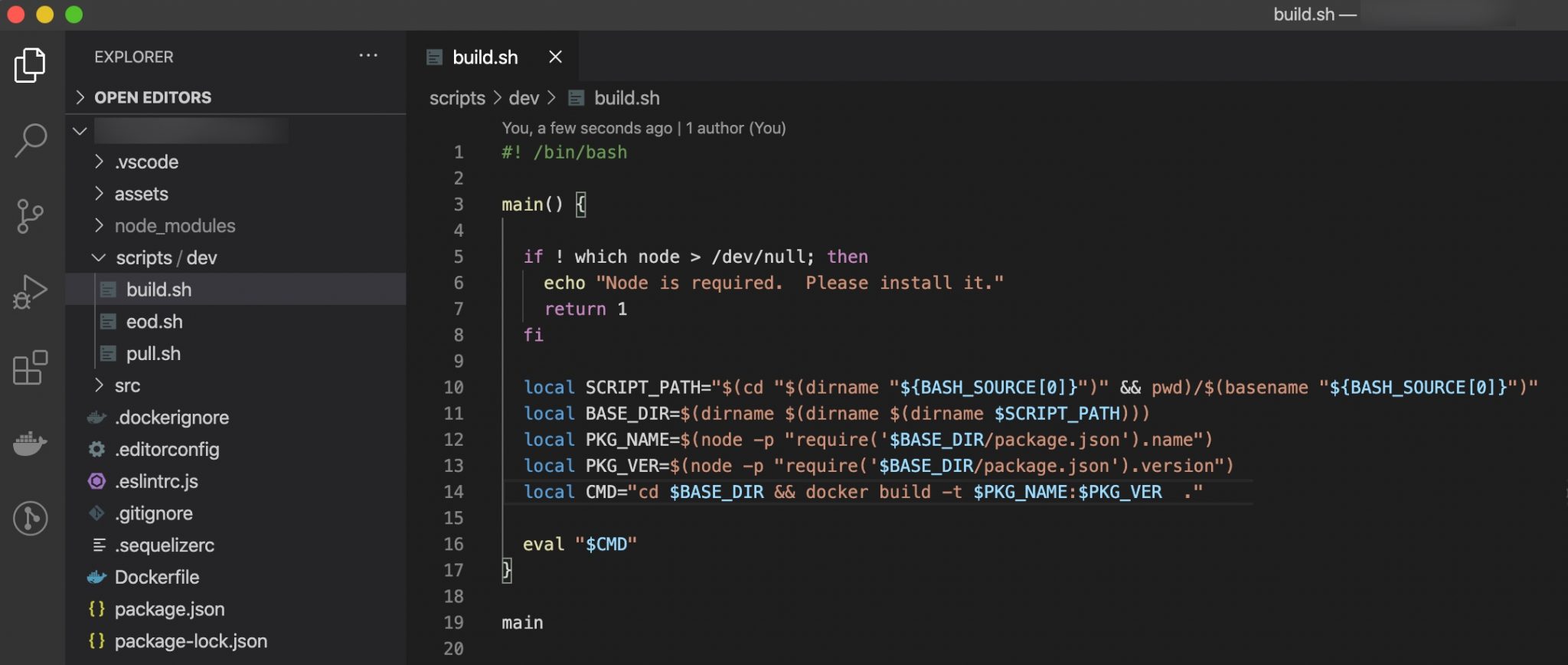Select the build.sh editor tab
Screen dimensions: 1568x665
pos(492,57)
